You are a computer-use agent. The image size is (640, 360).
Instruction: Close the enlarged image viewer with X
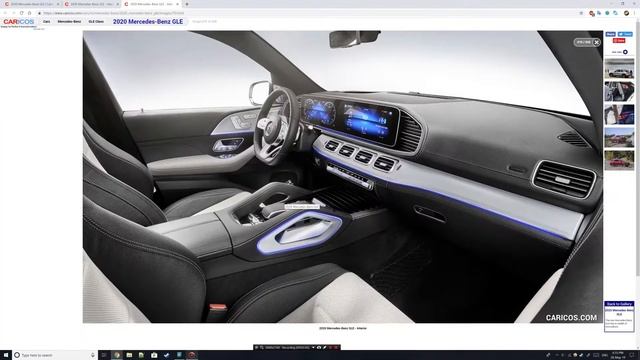coord(596,42)
